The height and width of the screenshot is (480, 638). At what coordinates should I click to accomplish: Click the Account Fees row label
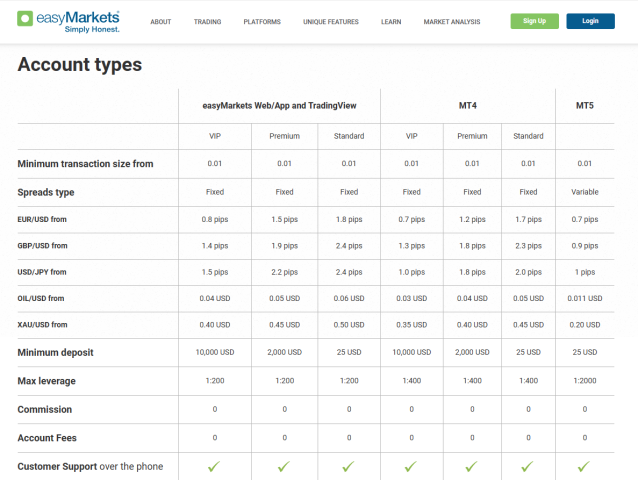pos(47,438)
